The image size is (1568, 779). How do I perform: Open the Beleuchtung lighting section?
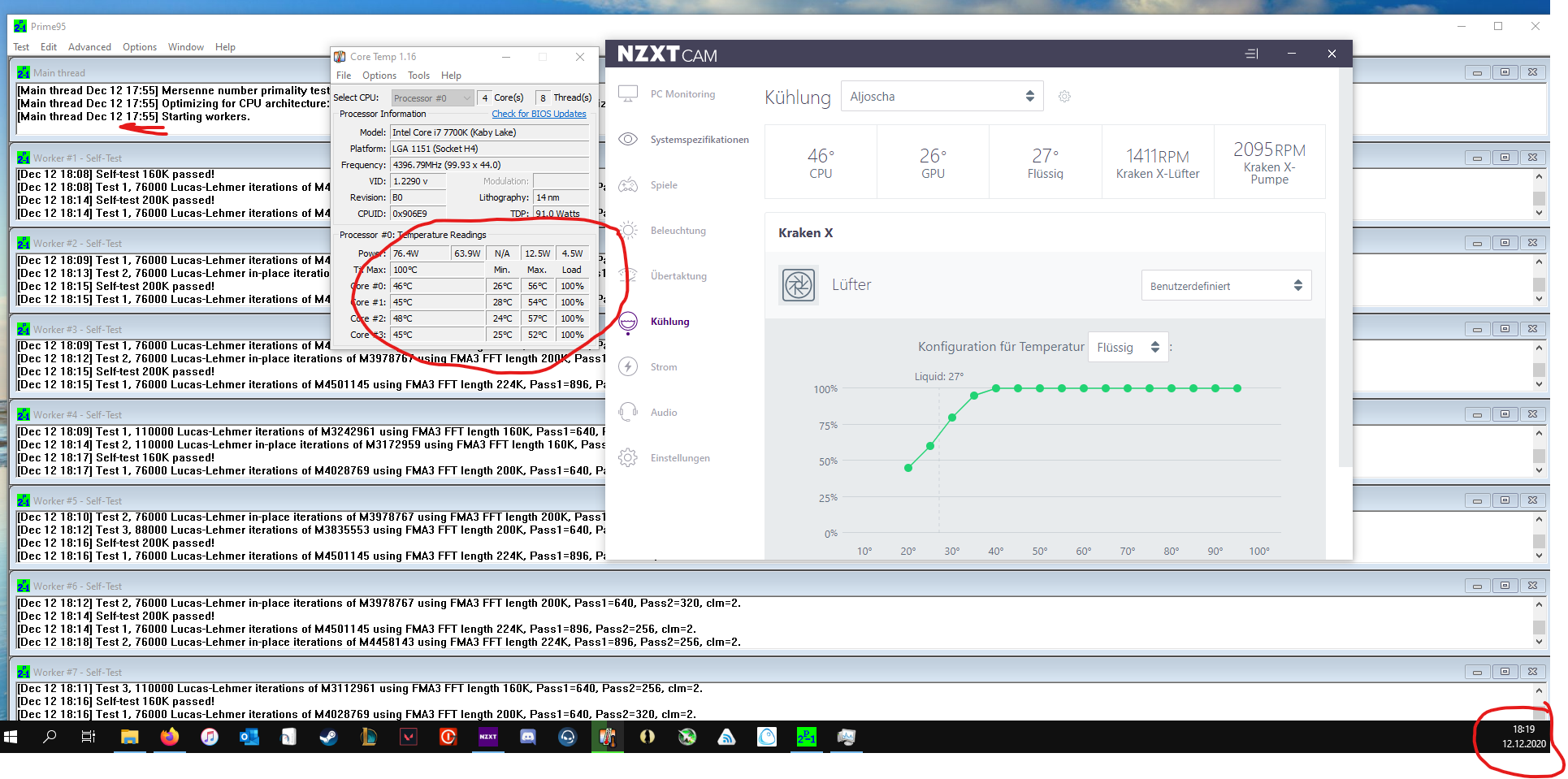pyautogui.click(x=662, y=231)
